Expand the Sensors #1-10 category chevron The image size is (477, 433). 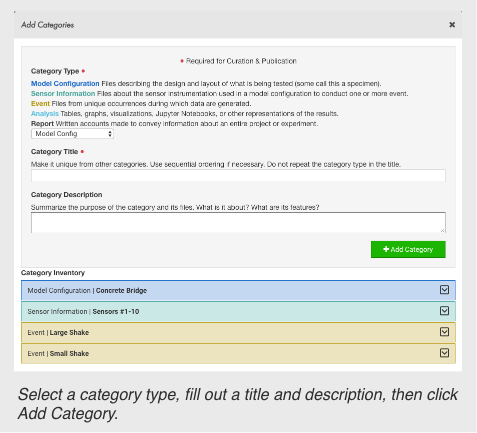(444, 311)
